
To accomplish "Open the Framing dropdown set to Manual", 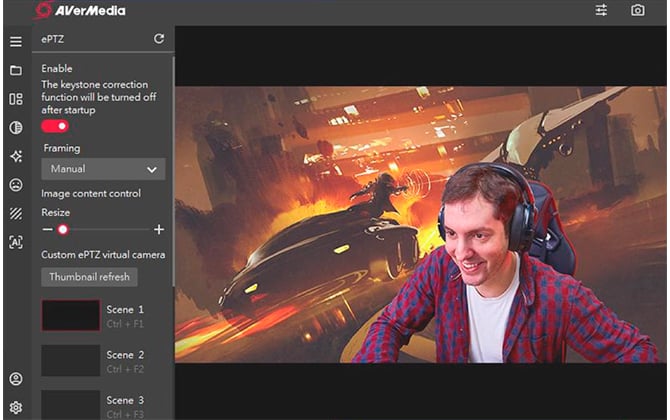I will click(103, 169).
